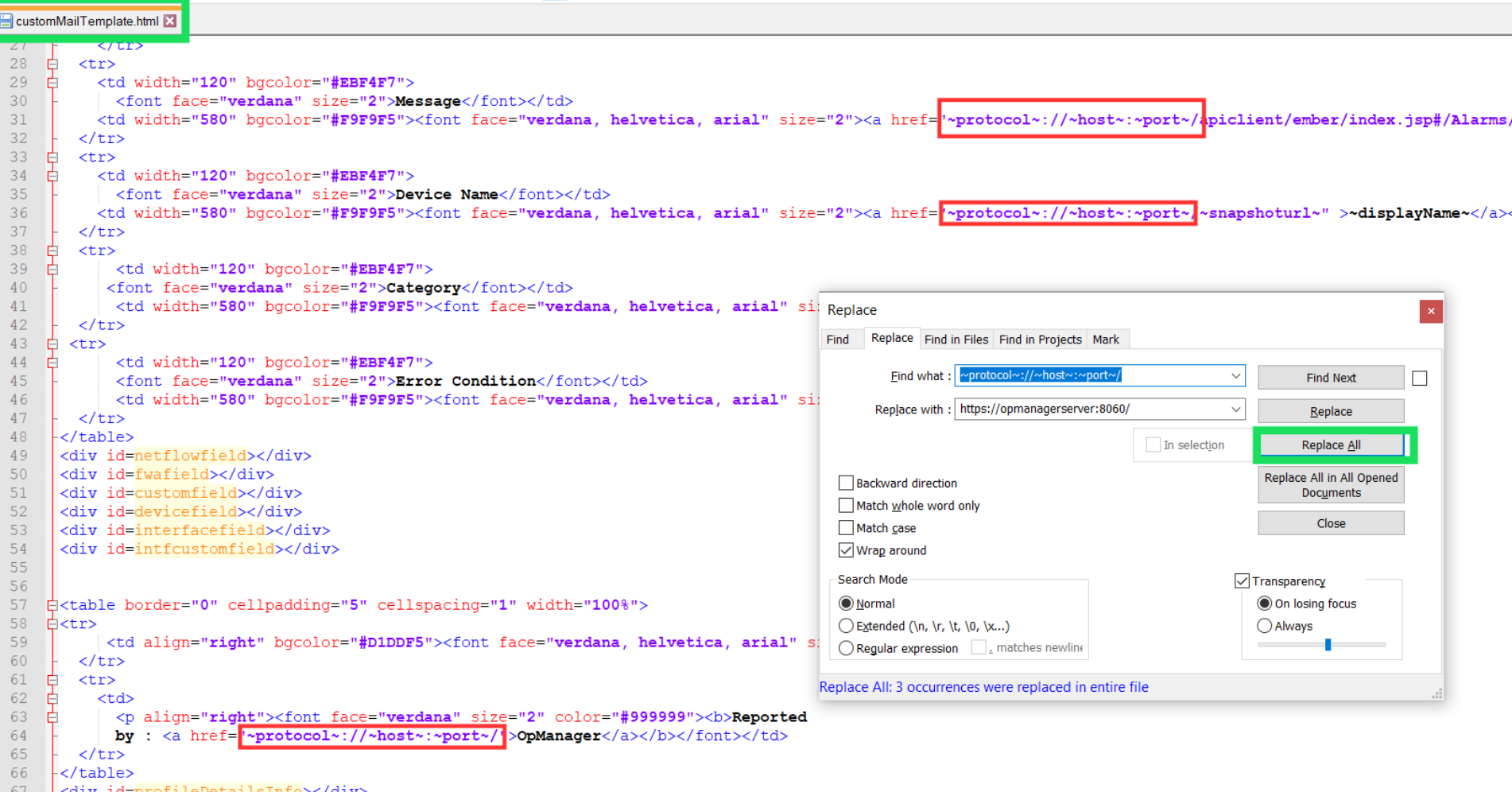Close the Replace dialog with the red X
This screenshot has height=792, width=1512.
(1430, 311)
